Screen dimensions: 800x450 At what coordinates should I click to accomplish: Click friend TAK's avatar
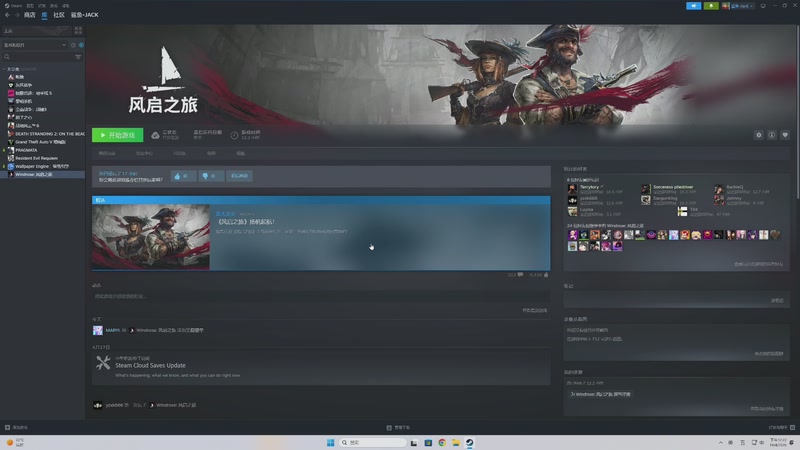click(x=682, y=212)
